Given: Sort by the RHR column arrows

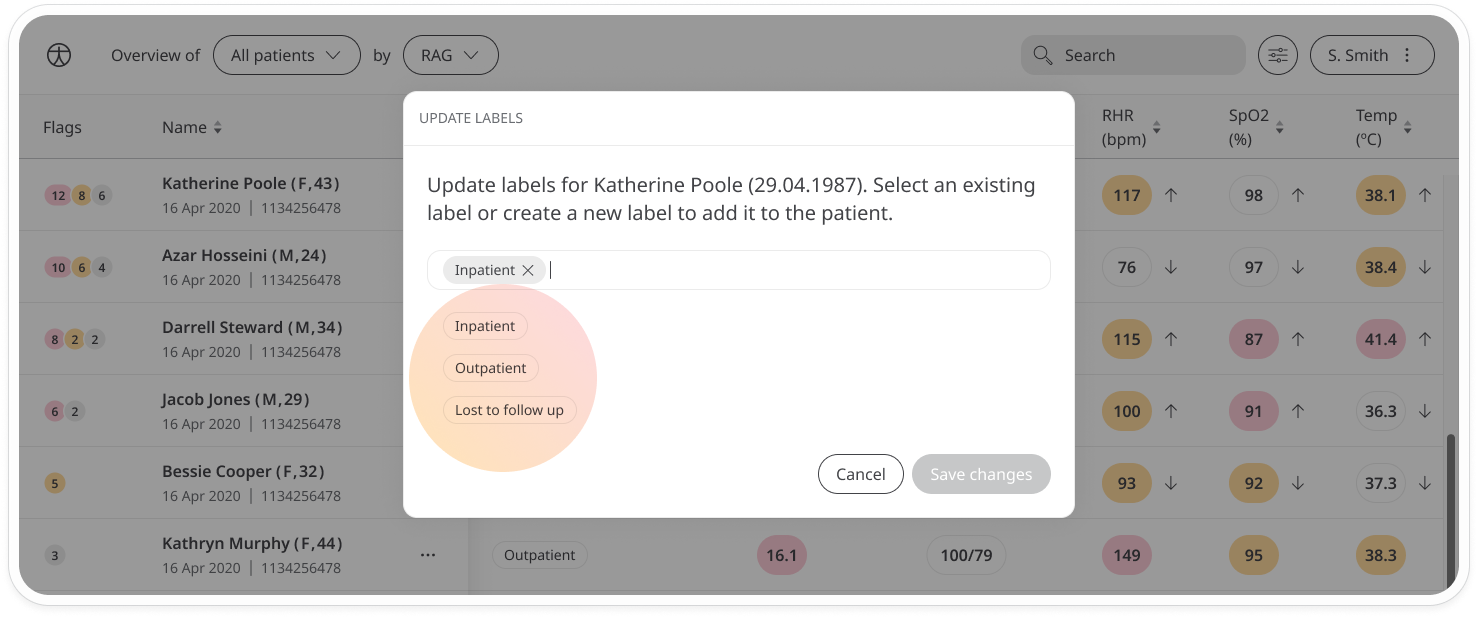Looking at the screenshot, I should [1157, 128].
